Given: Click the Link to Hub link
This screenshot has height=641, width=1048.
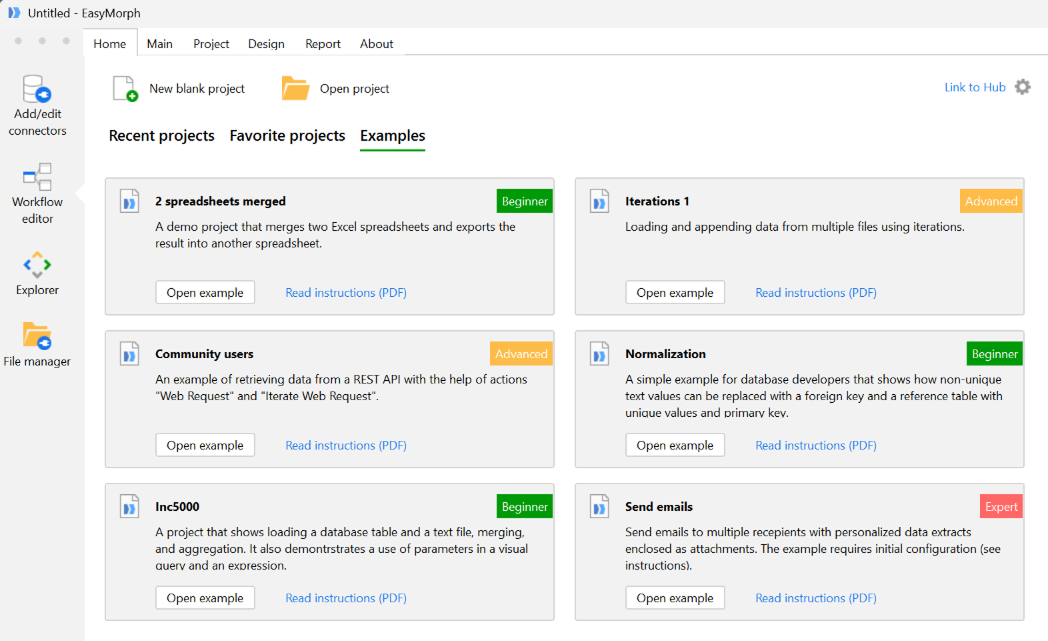Looking at the screenshot, I should coord(974,87).
